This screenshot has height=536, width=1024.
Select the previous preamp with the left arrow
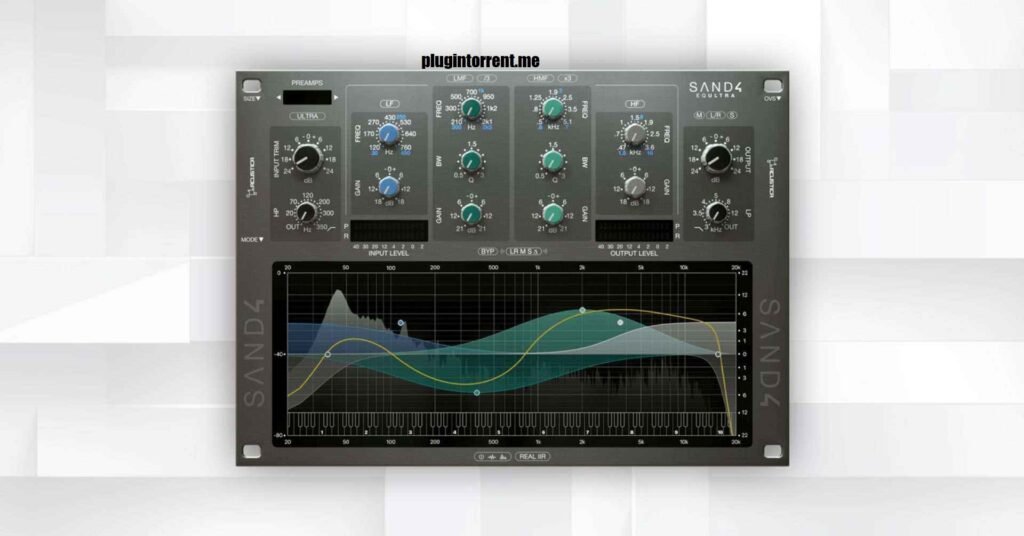coord(280,97)
